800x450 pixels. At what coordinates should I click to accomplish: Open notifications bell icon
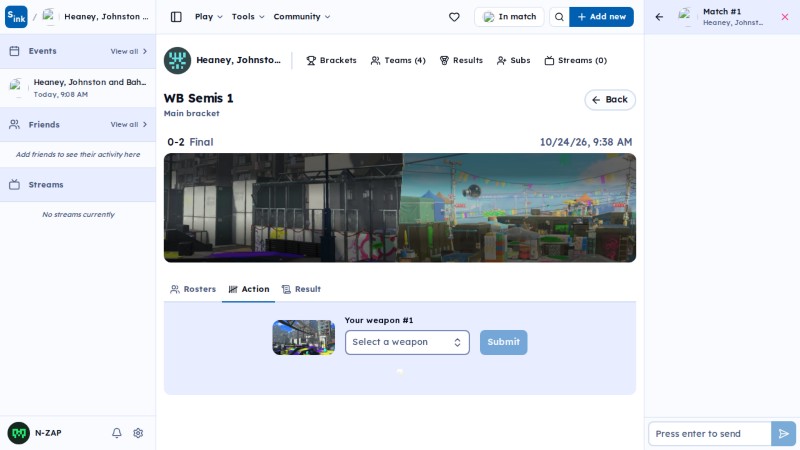(117, 433)
